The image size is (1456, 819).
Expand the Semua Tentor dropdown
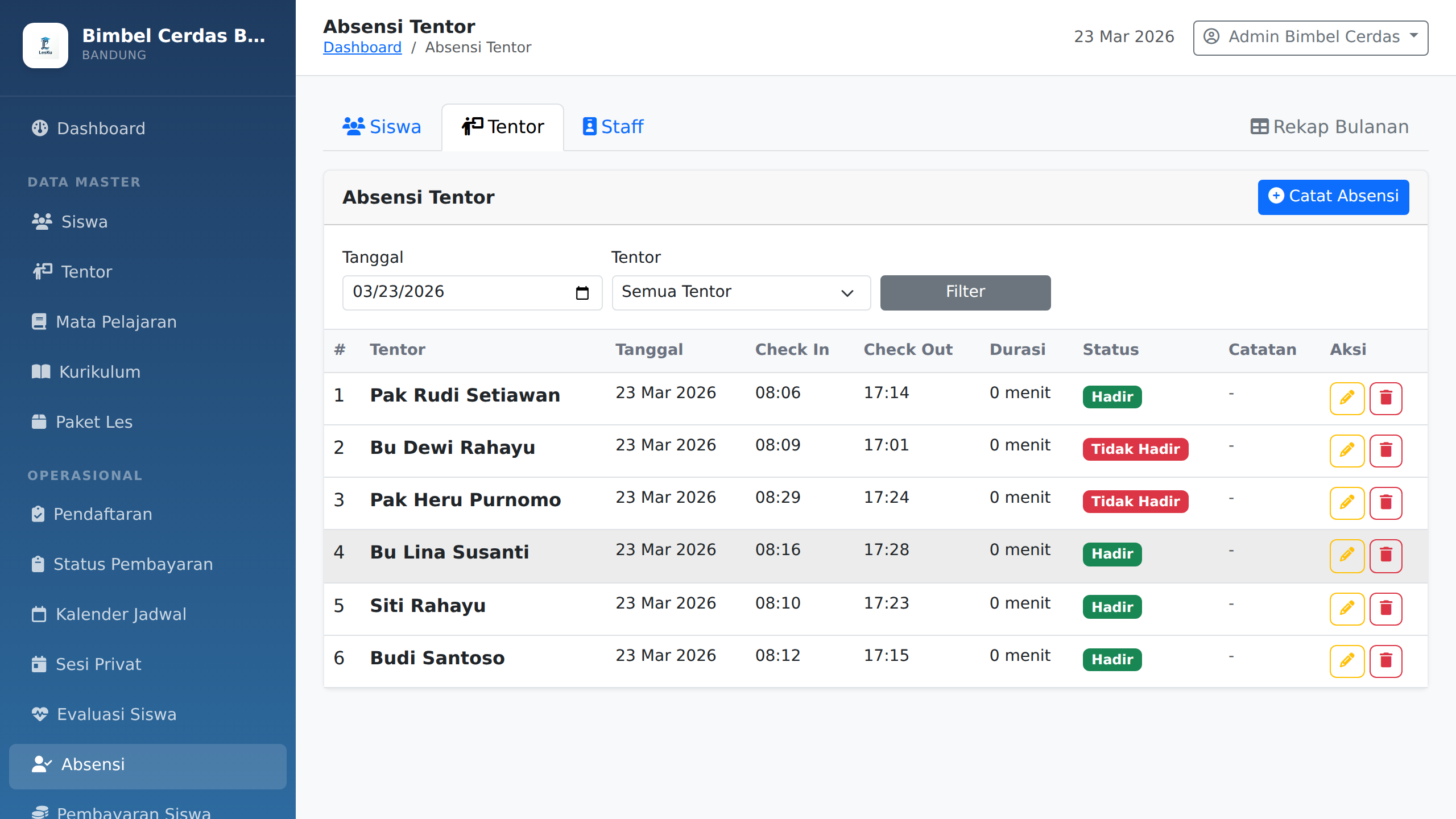(x=741, y=292)
